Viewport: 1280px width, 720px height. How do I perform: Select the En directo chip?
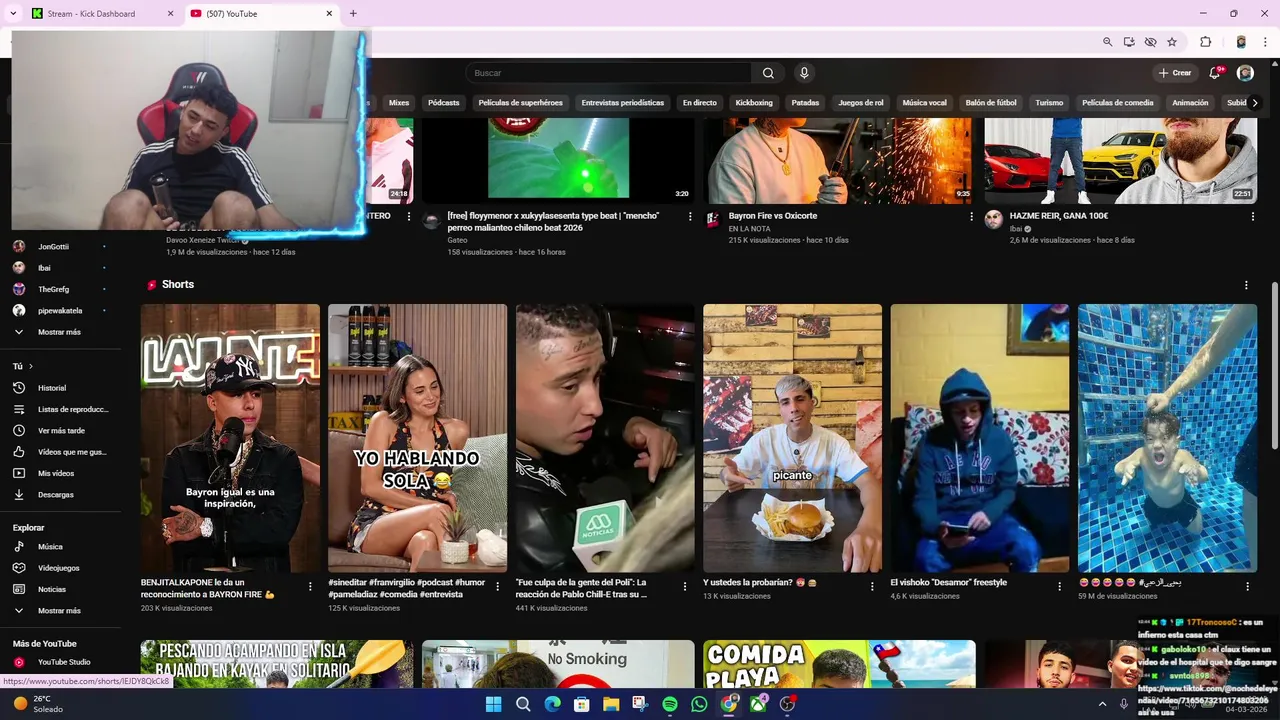(700, 103)
